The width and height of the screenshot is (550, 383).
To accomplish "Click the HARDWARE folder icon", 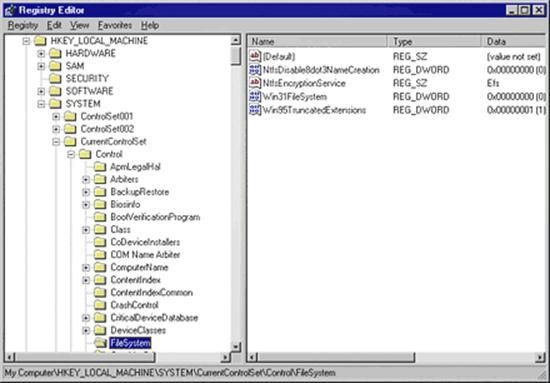I will (55, 53).
